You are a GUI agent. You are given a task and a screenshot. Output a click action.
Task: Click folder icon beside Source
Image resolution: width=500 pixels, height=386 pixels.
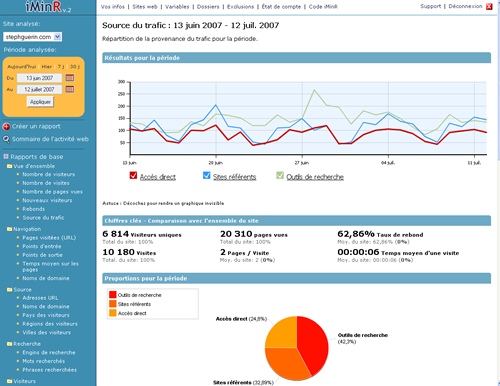[x=9, y=290]
